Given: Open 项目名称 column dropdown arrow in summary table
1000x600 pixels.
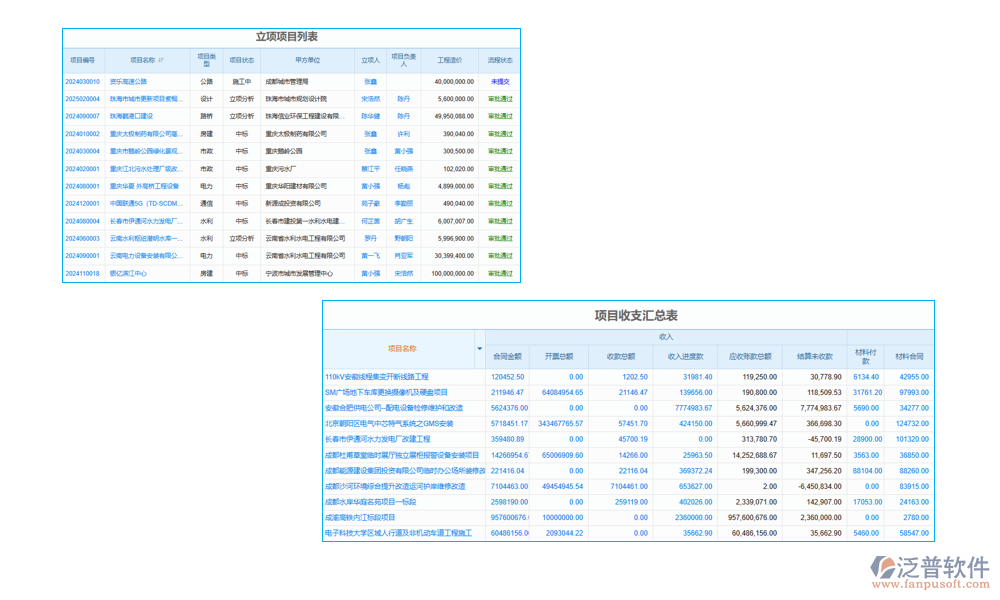Looking at the screenshot, I should pyautogui.click(x=479, y=349).
